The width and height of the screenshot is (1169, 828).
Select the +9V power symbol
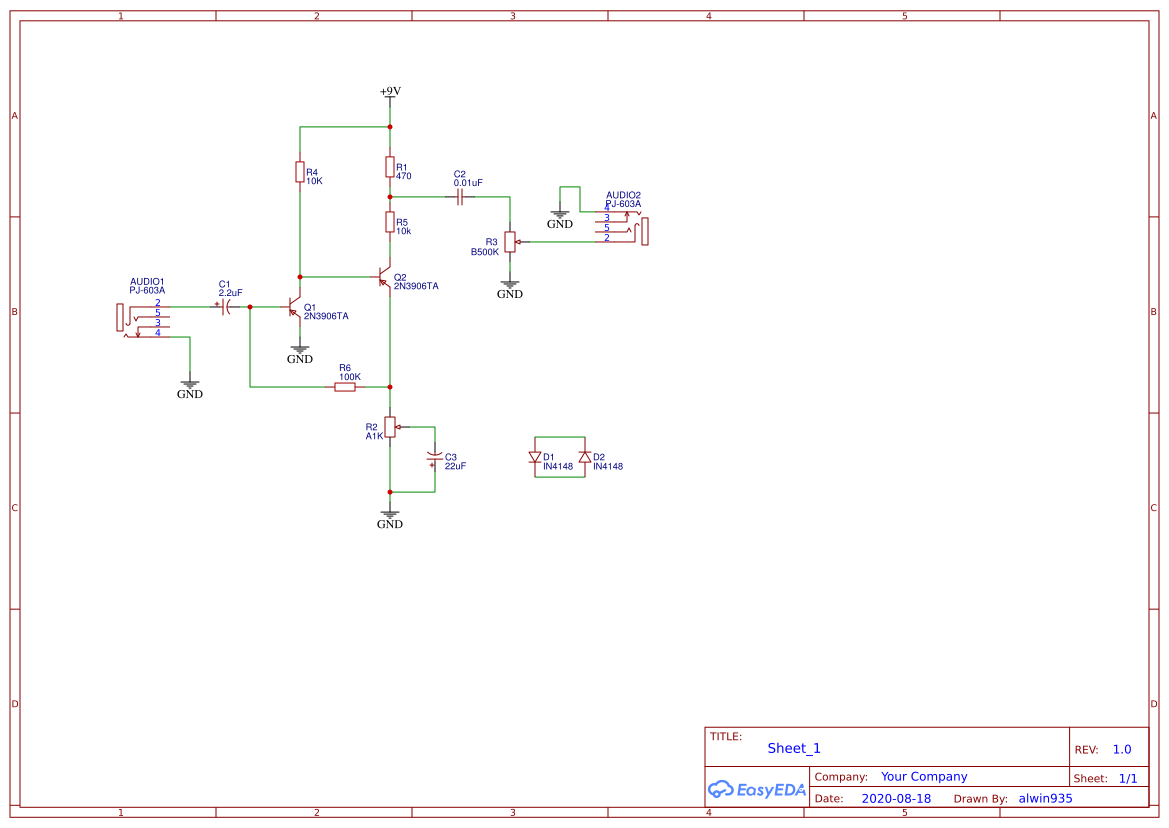(390, 92)
